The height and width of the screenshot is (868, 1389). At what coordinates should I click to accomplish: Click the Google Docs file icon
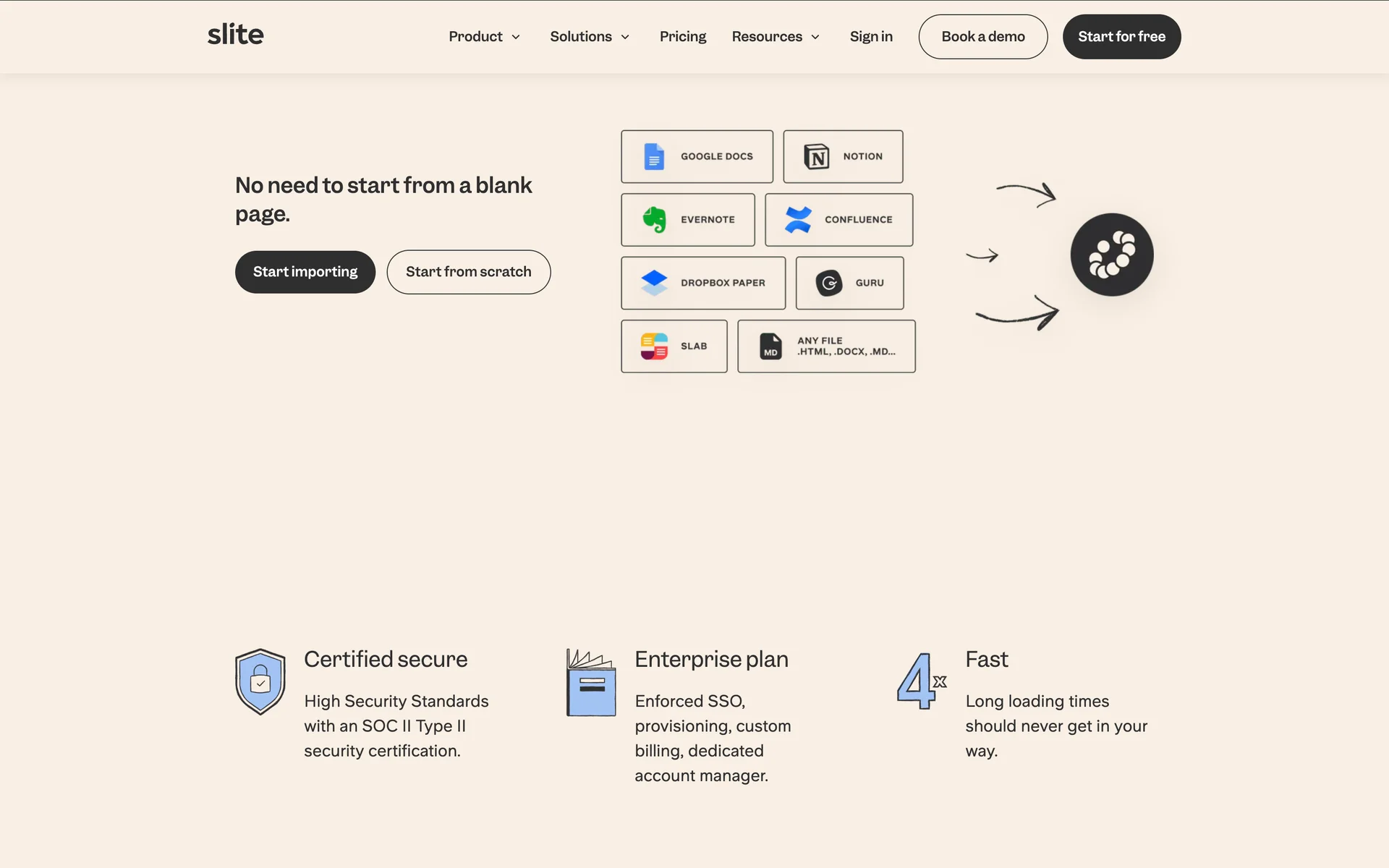point(654,156)
